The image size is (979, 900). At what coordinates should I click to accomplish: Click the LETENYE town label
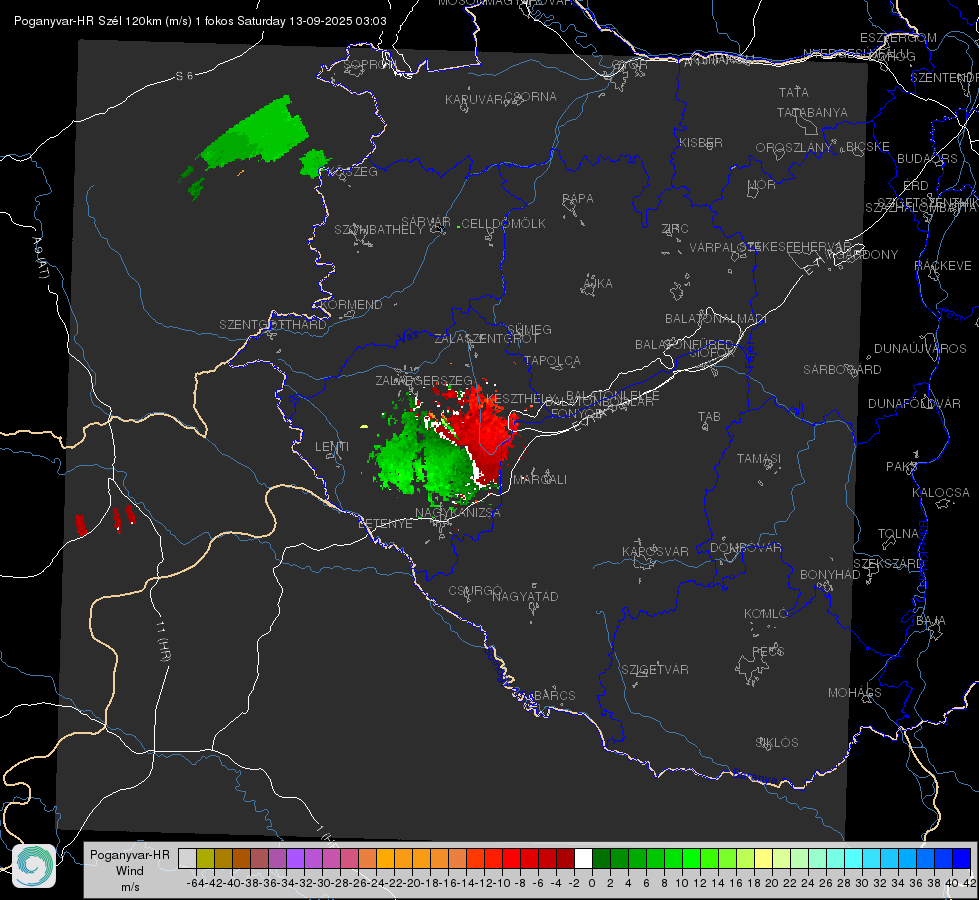385,524
